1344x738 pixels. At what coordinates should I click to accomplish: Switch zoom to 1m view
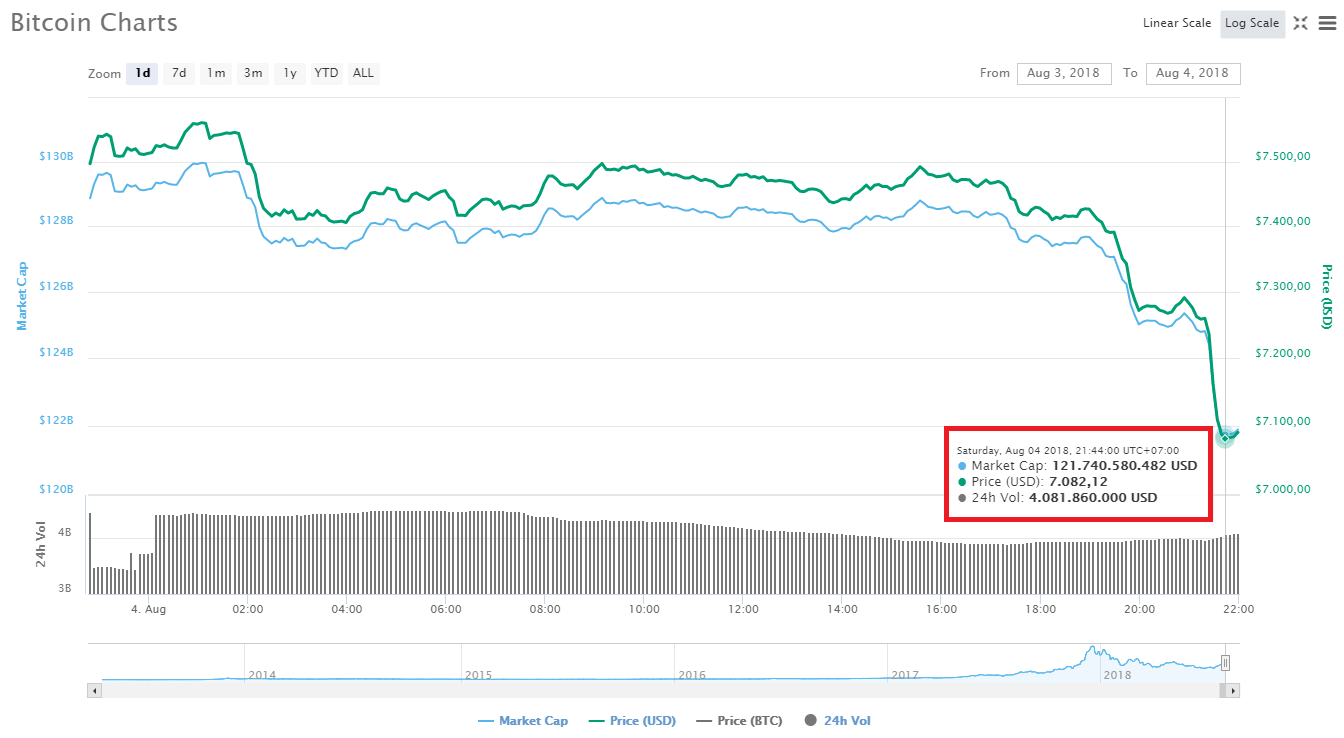tap(215, 73)
